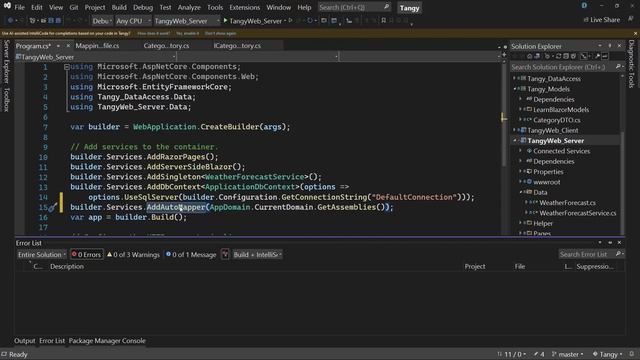Click the navigate back icon in toolbar
The image size is (640, 360).
point(10,20)
